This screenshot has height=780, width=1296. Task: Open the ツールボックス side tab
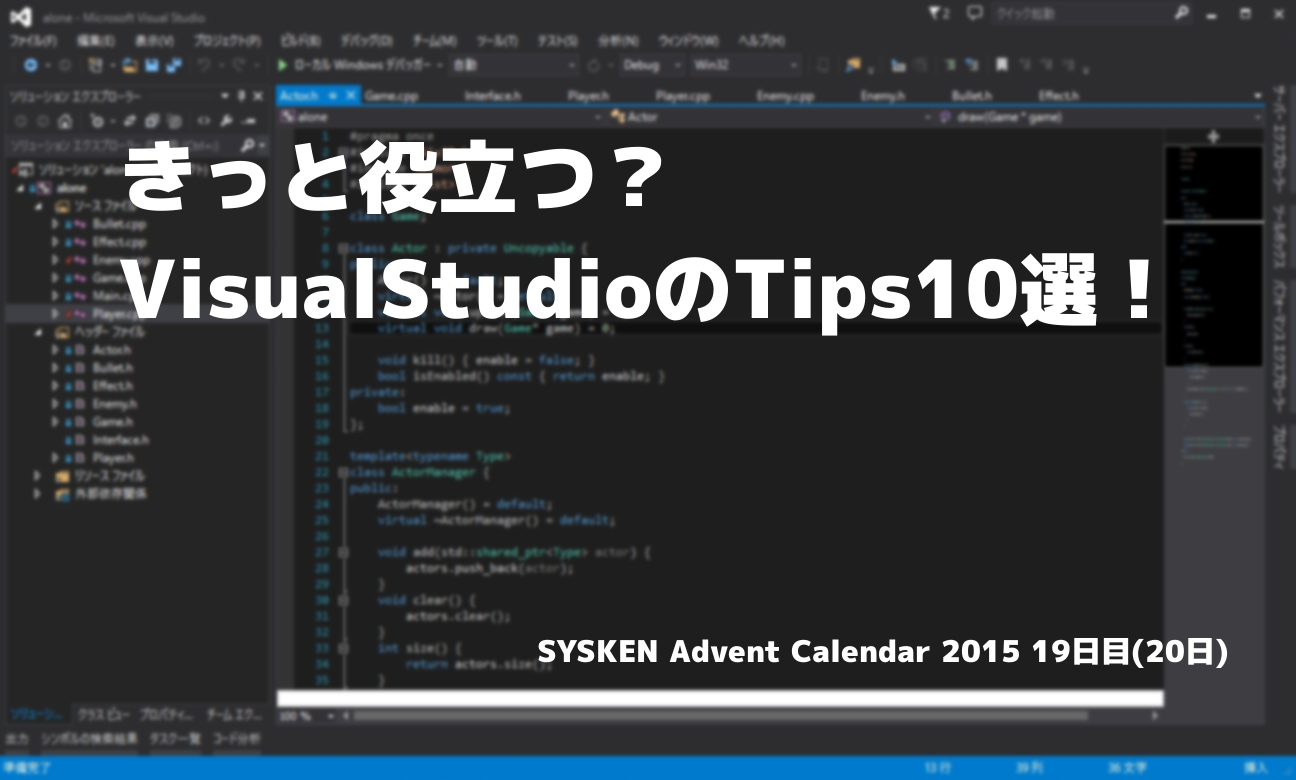point(1279,236)
